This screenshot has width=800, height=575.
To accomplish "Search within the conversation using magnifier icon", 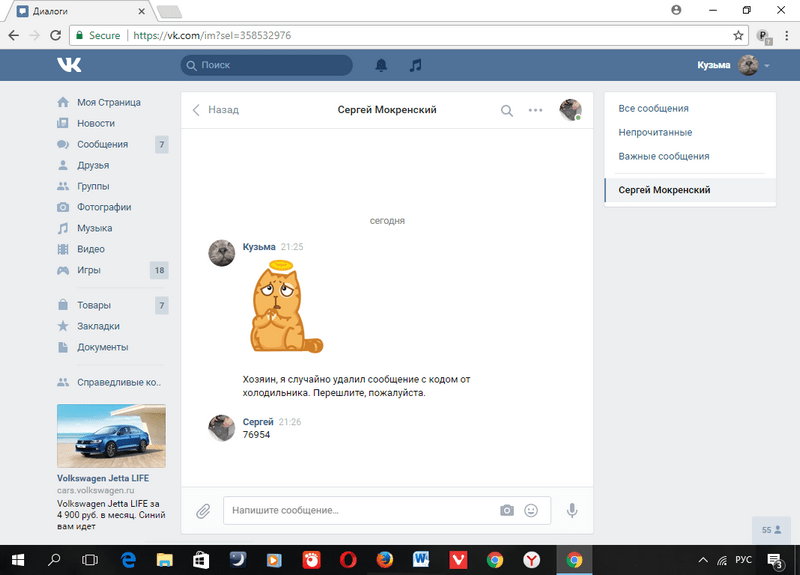I will tap(507, 110).
